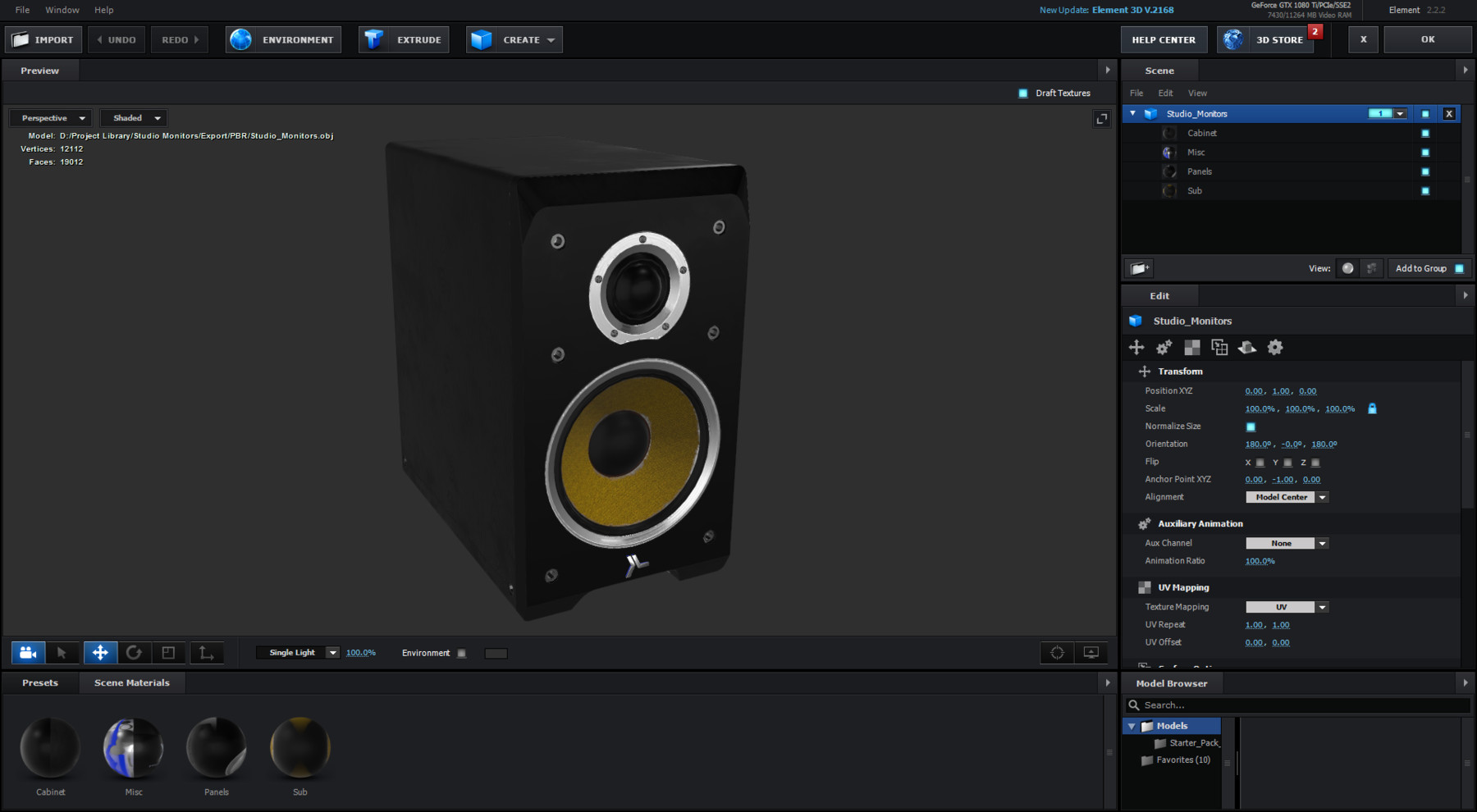Open the Window menu
The image size is (1477, 812).
pos(62,10)
